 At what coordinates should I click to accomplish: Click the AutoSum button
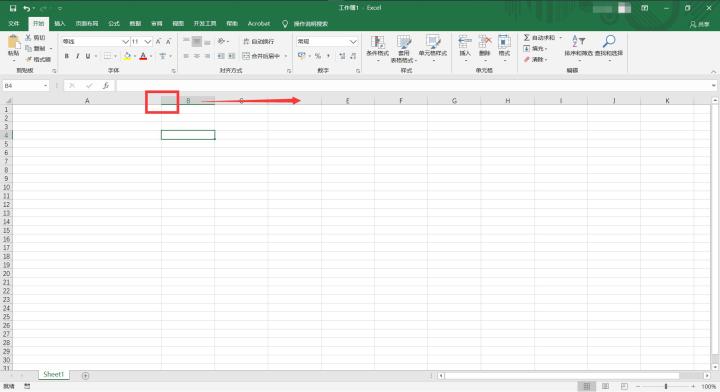(540, 38)
